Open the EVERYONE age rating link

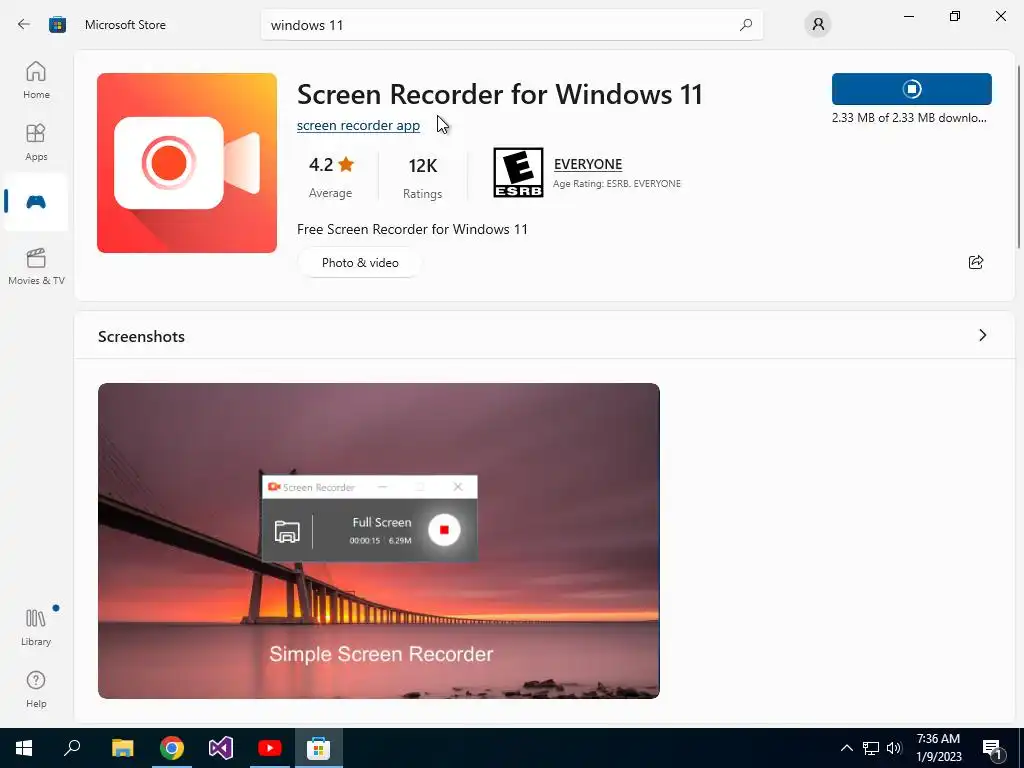pyautogui.click(x=588, y=164)
